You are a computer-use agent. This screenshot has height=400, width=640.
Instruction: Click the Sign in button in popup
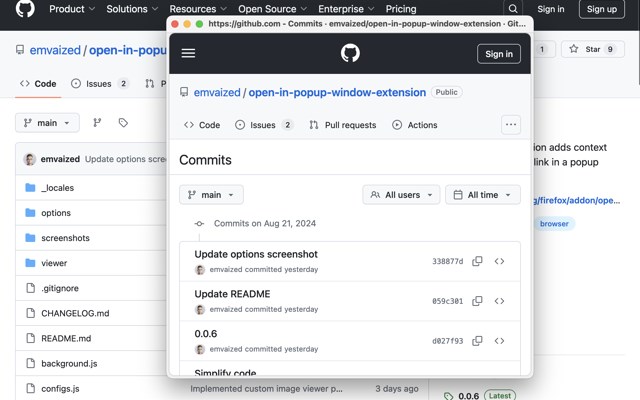pos(499,54)
